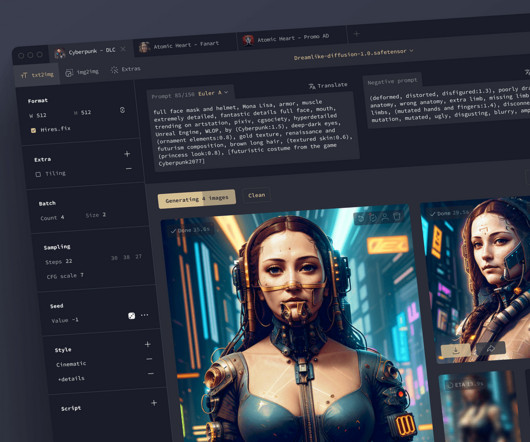The height and width of the screenshot is (442, 530).
Task: Click the txt2img tab icon
Action: 24,76
